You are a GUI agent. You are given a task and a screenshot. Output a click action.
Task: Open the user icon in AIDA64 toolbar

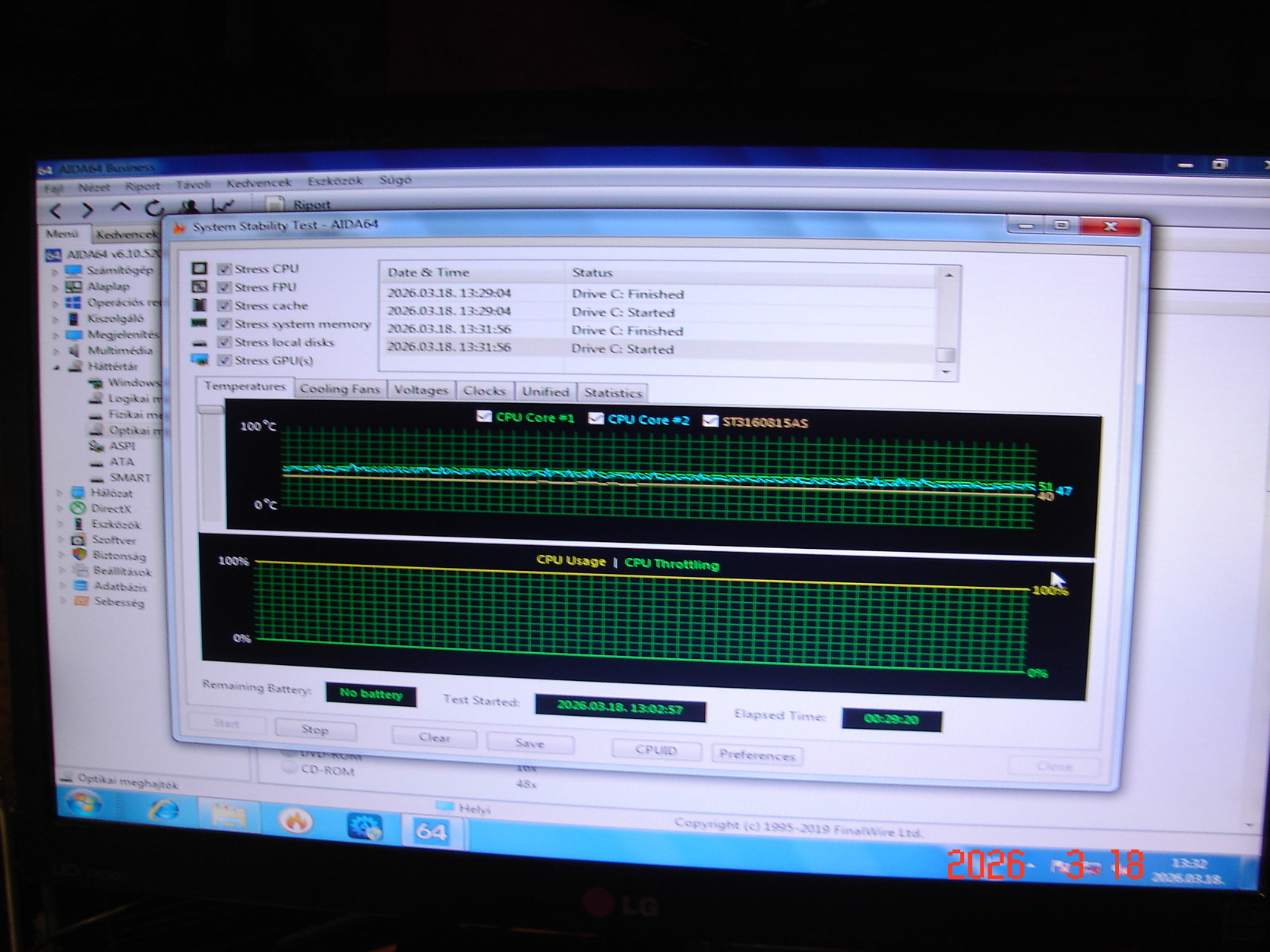[x=189, y=206]
